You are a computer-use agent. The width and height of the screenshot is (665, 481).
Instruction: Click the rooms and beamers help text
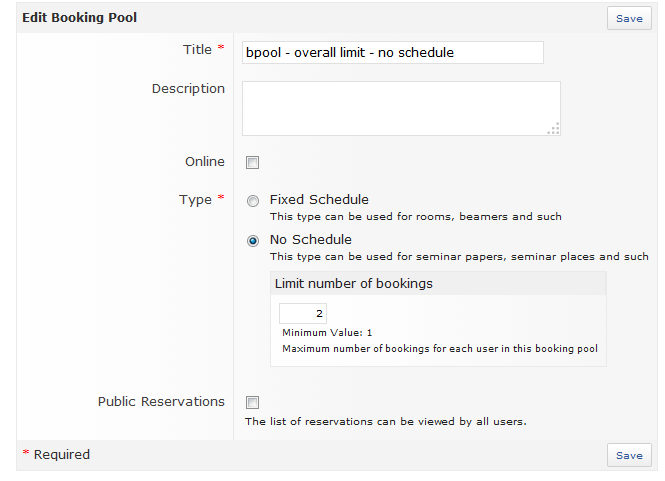click(x=415, y=217)
